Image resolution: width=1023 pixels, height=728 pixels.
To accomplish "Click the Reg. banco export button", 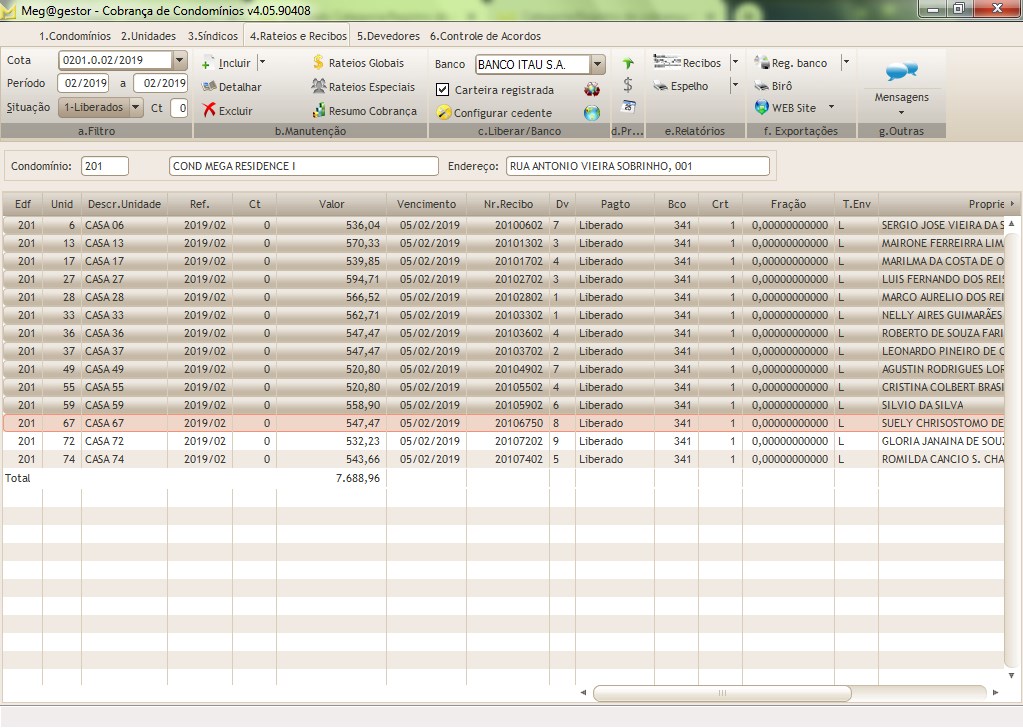I will click(798, 63).
